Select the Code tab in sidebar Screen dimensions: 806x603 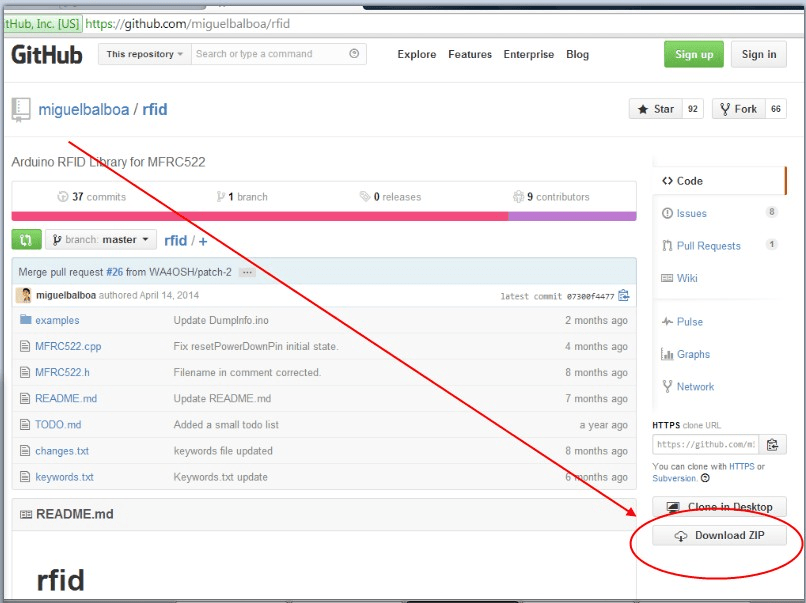click(719, 181)
